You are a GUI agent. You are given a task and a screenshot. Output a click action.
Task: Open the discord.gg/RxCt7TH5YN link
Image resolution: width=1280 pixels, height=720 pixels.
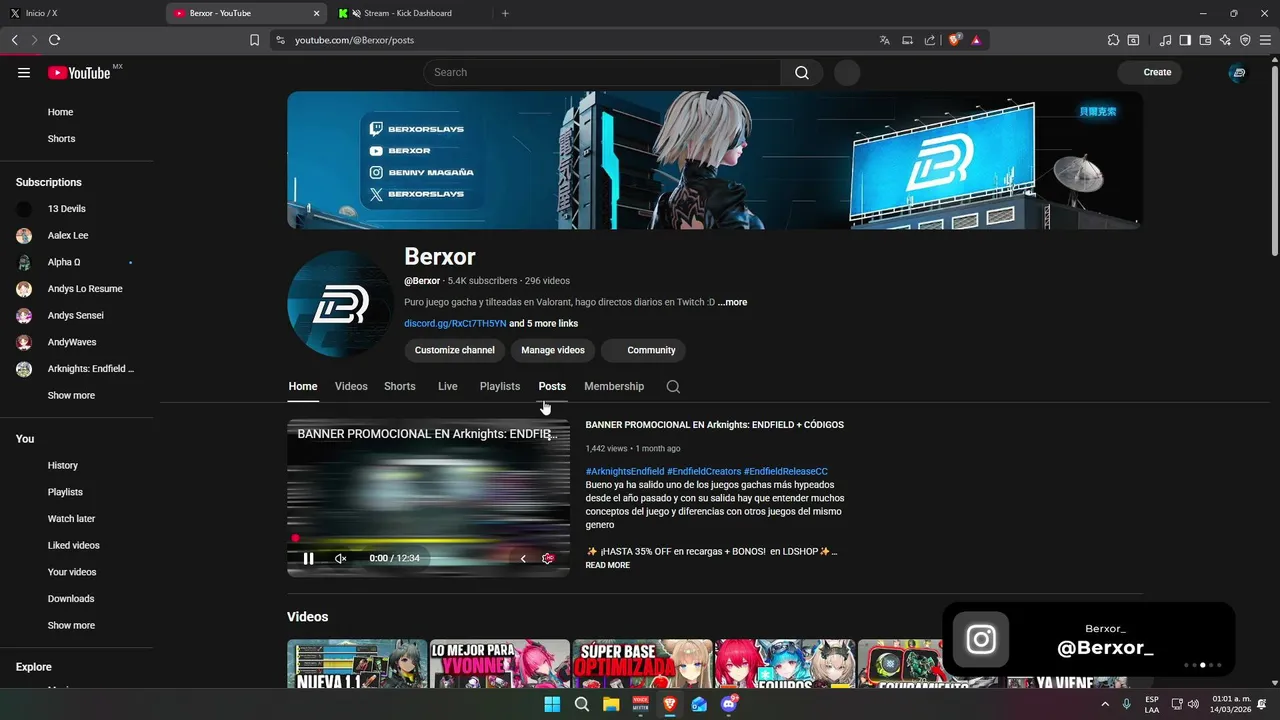455,323
